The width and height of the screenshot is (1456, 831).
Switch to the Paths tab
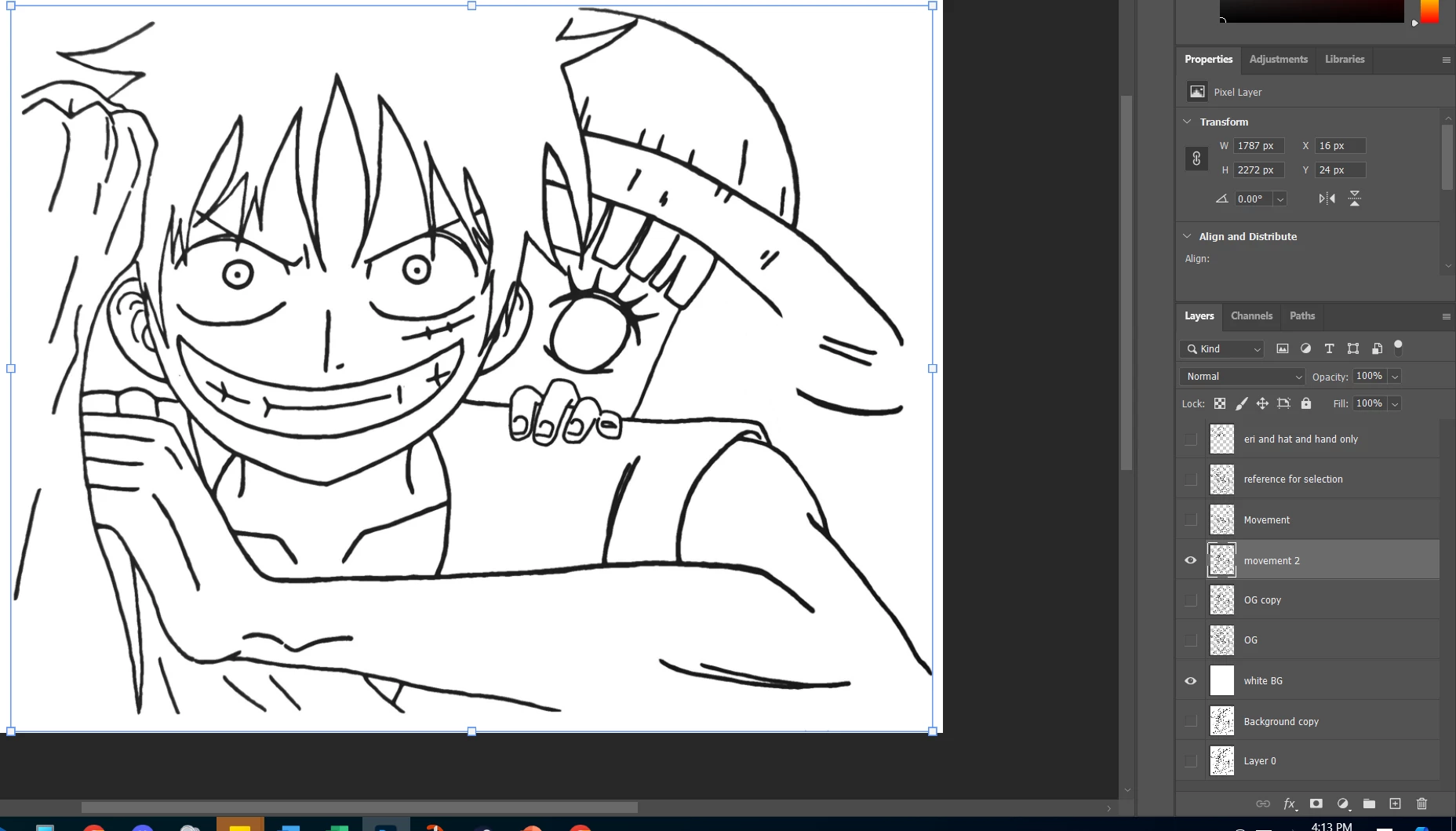coord(1302,316)
